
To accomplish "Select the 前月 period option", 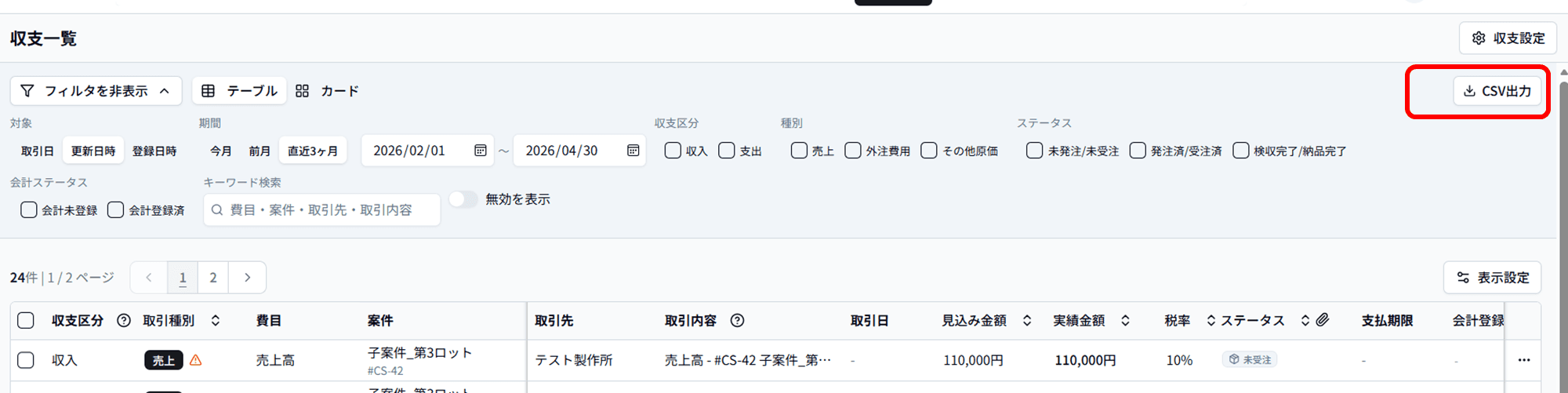I will (260, 151).
